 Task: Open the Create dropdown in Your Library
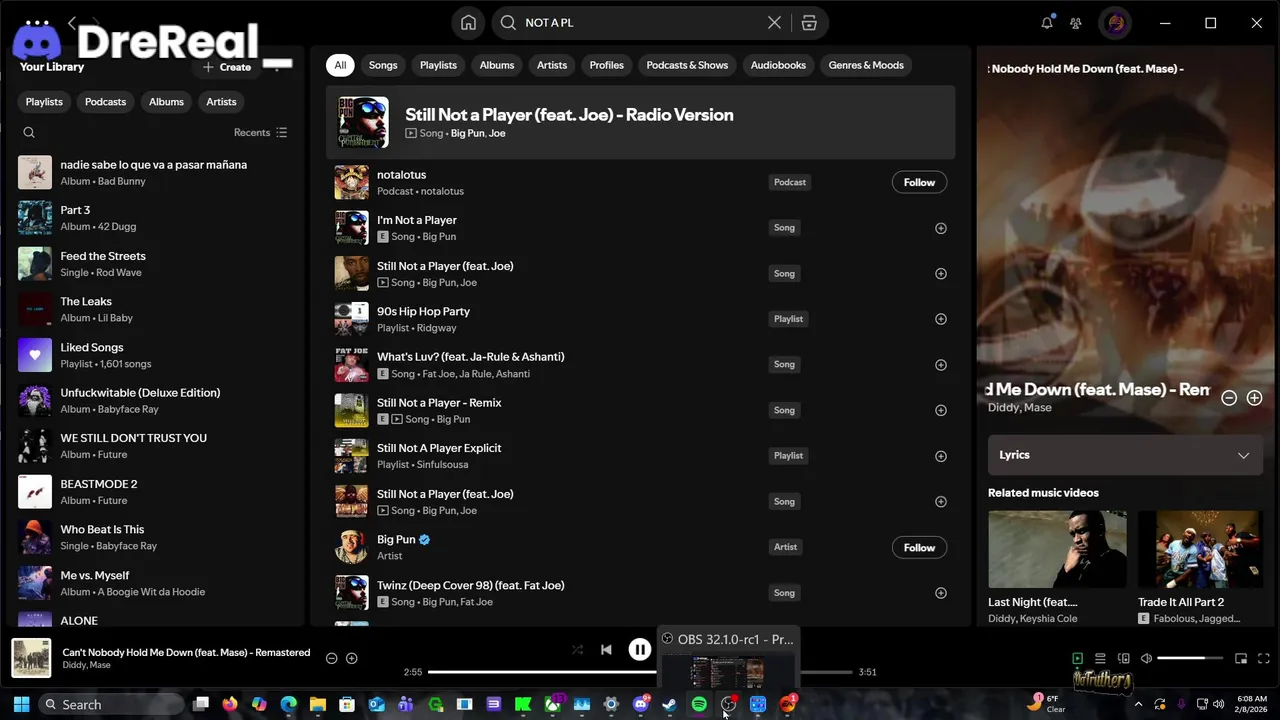[227, 67]
